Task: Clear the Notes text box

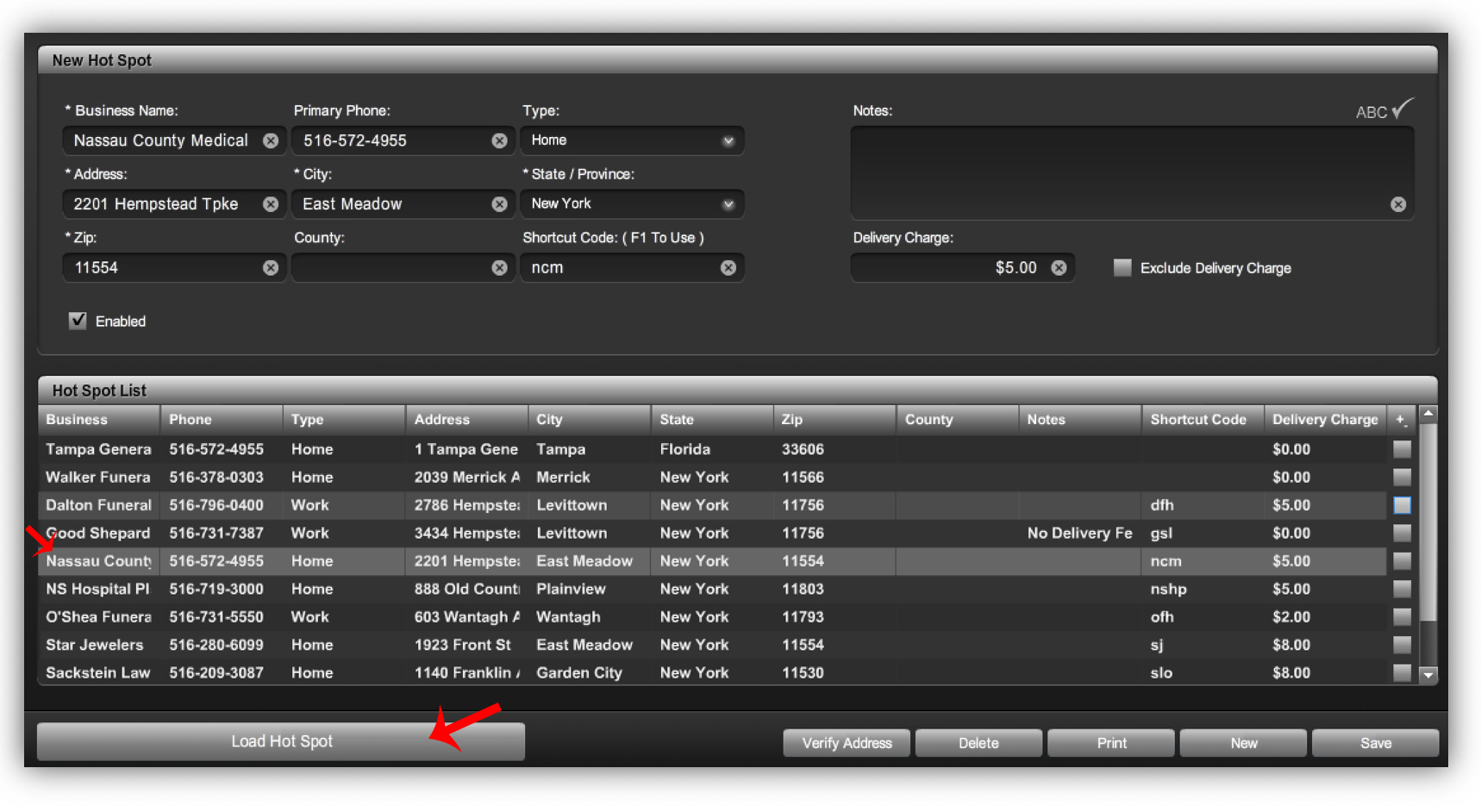Action: (1398, 204)
